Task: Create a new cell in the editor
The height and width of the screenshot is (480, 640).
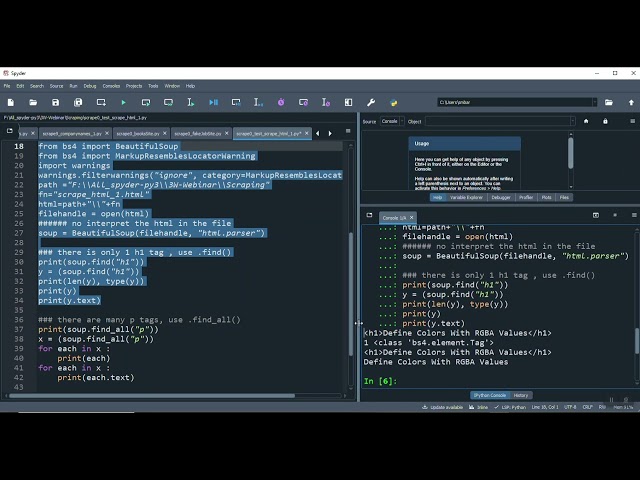Action: (101, 102)
